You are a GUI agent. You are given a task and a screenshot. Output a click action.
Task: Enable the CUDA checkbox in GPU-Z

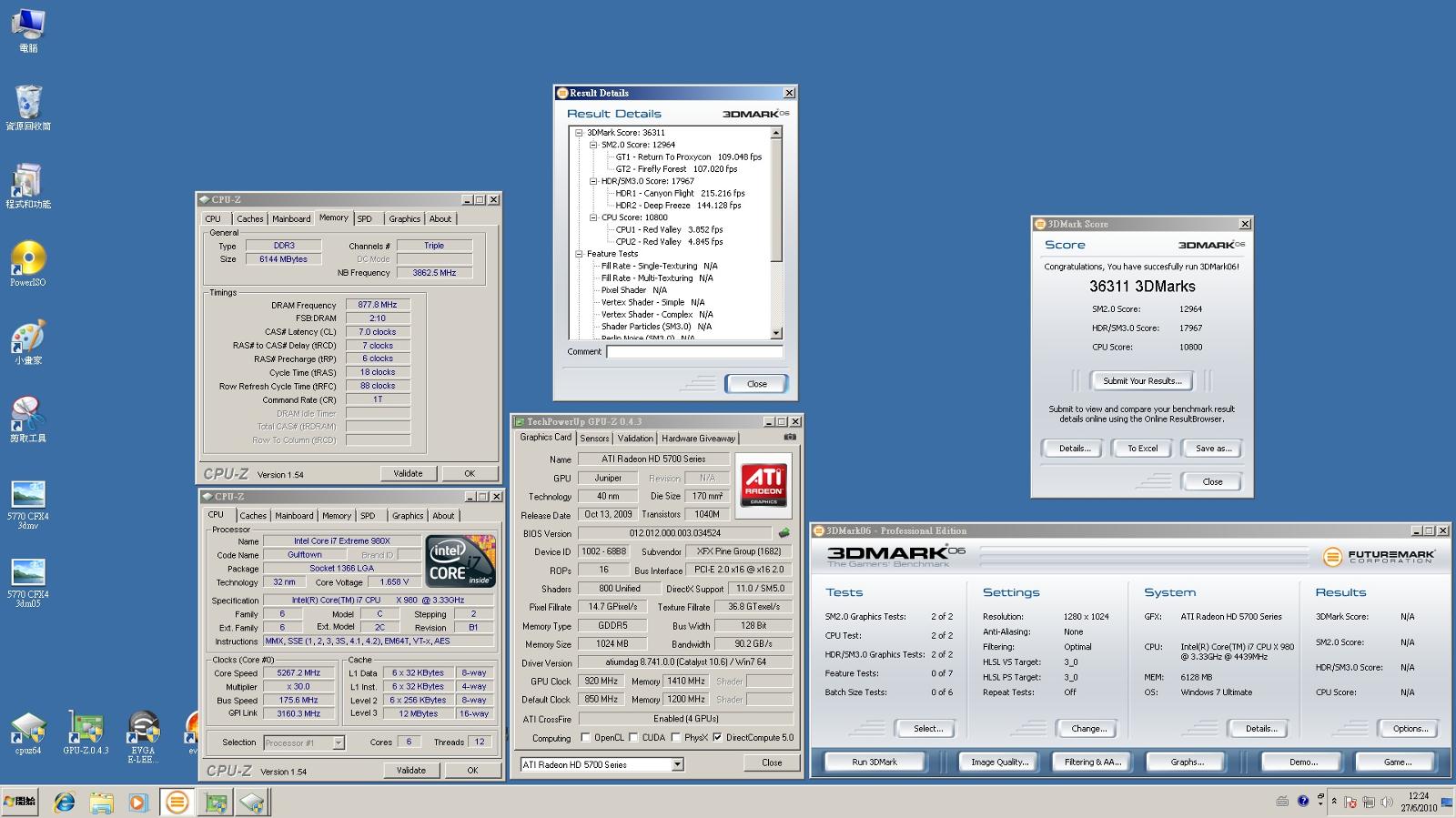pyautogui.click(x=633, y=738)
